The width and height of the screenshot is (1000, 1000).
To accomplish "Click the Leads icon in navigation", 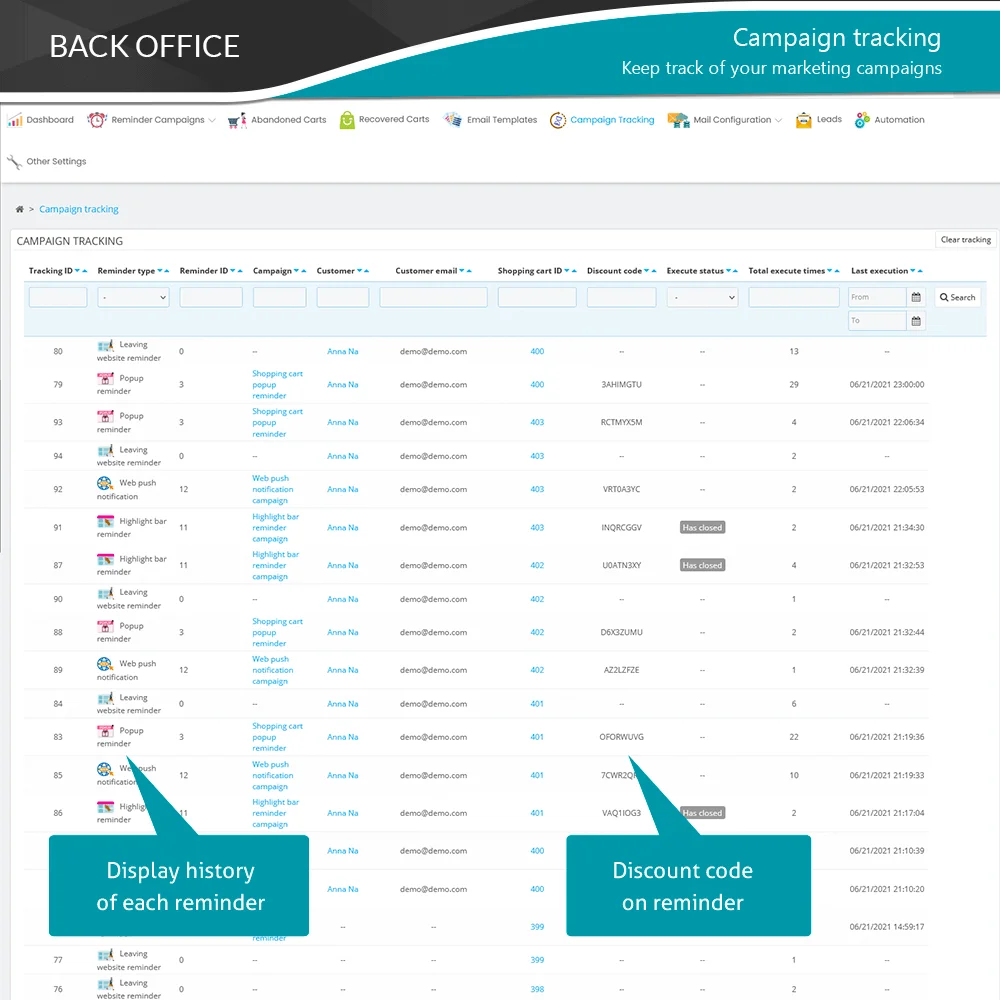I will (x=804, y=120).
